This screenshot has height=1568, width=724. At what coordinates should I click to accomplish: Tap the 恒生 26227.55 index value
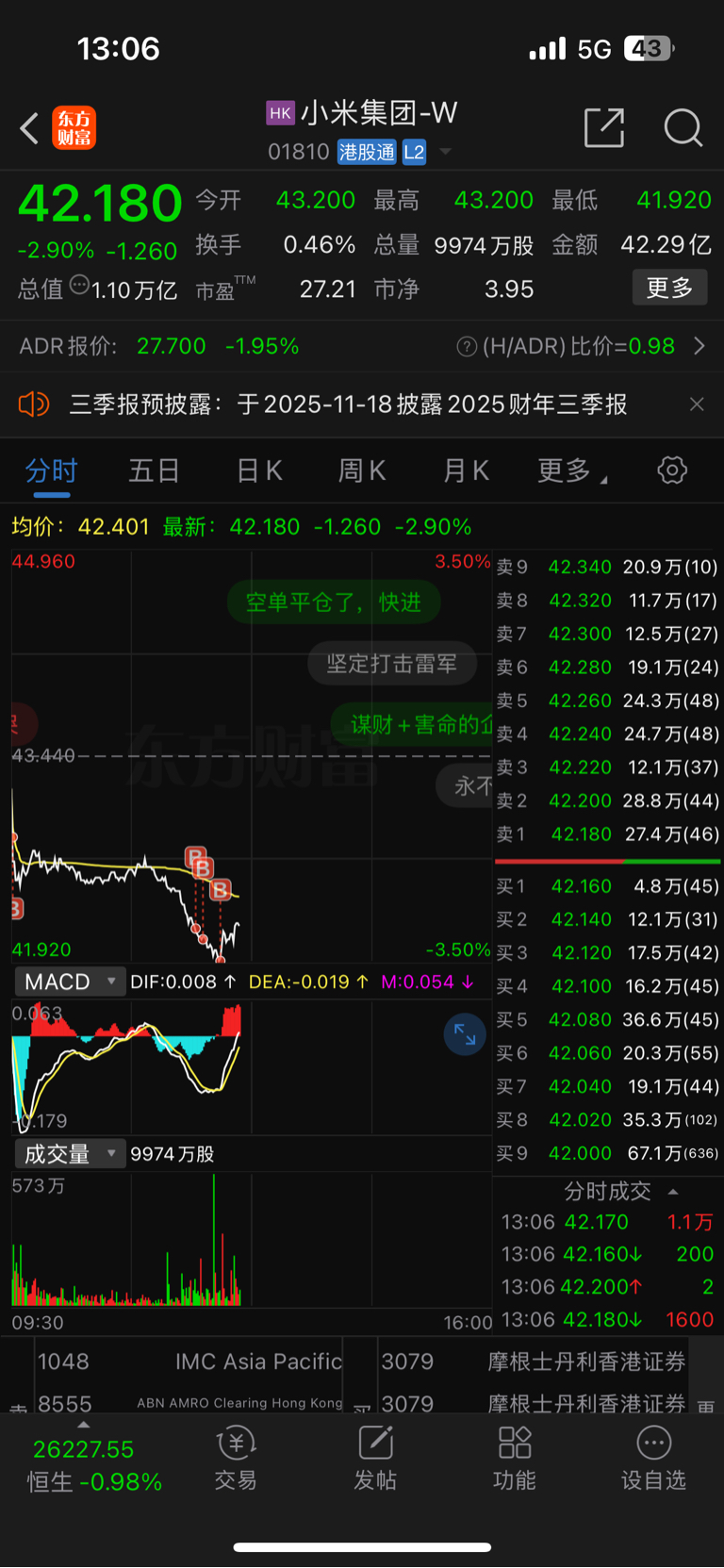click(83, 1449)
